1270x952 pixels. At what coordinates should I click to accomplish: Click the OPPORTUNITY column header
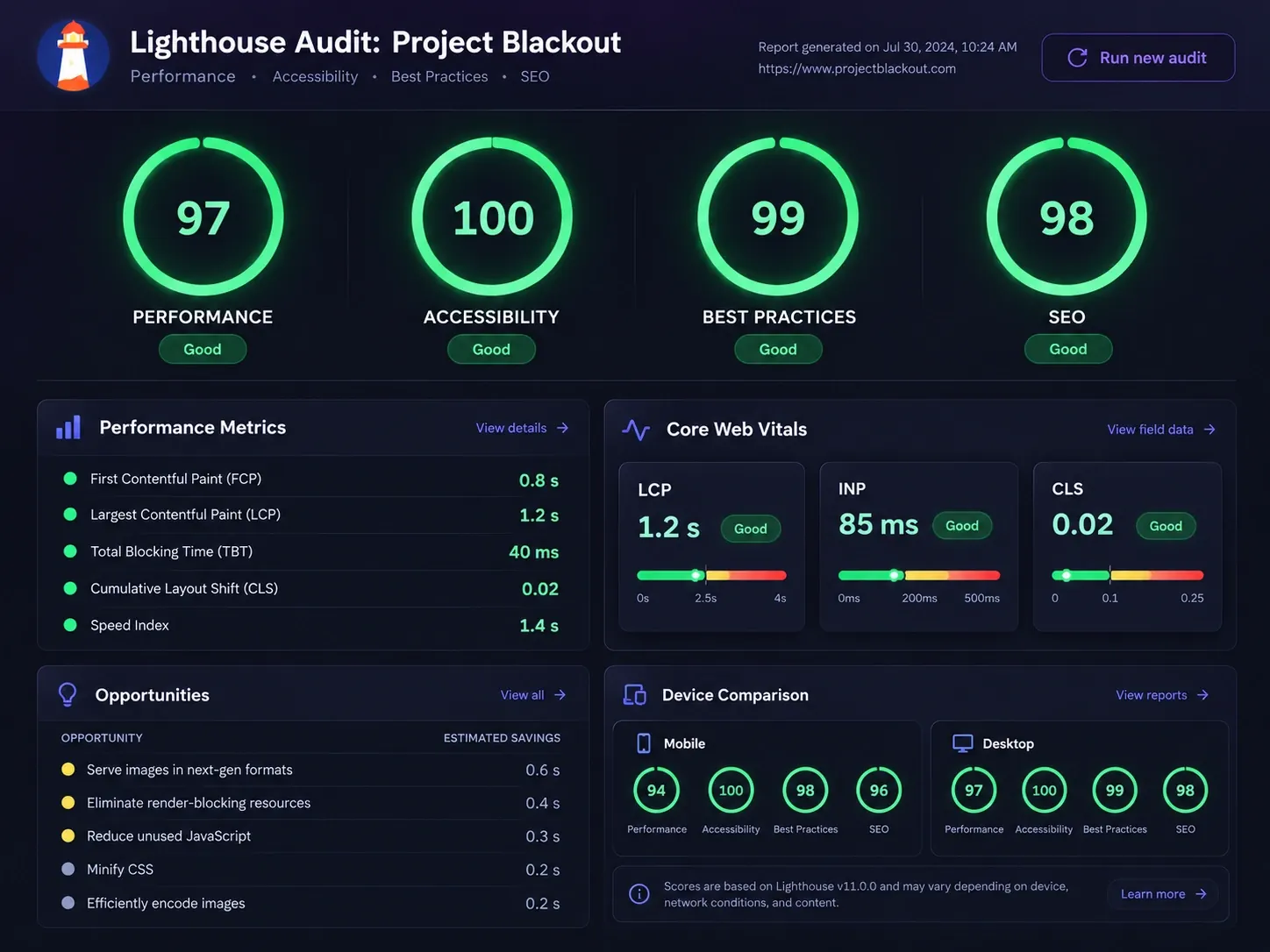click(102, 738)
